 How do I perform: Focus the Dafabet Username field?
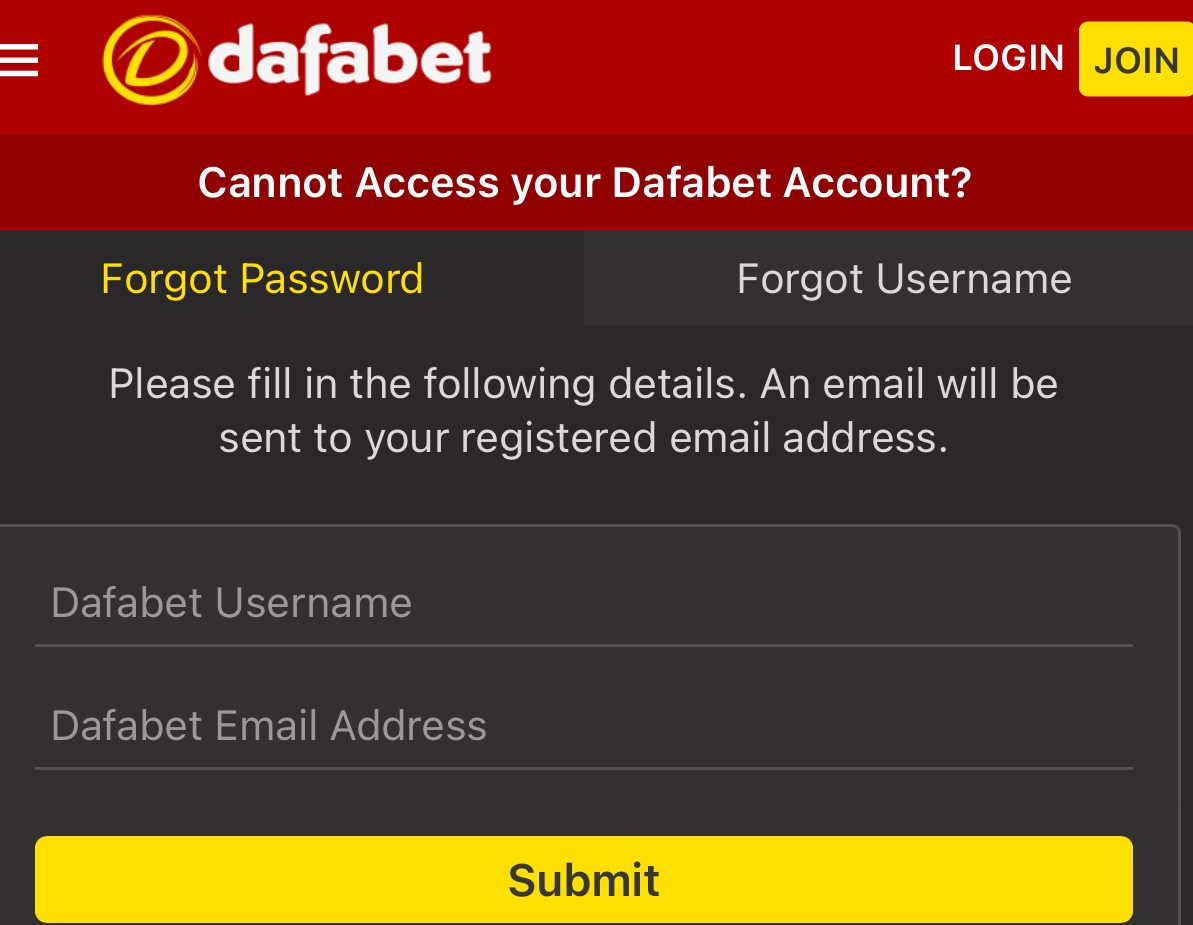(x=584, y=603)
